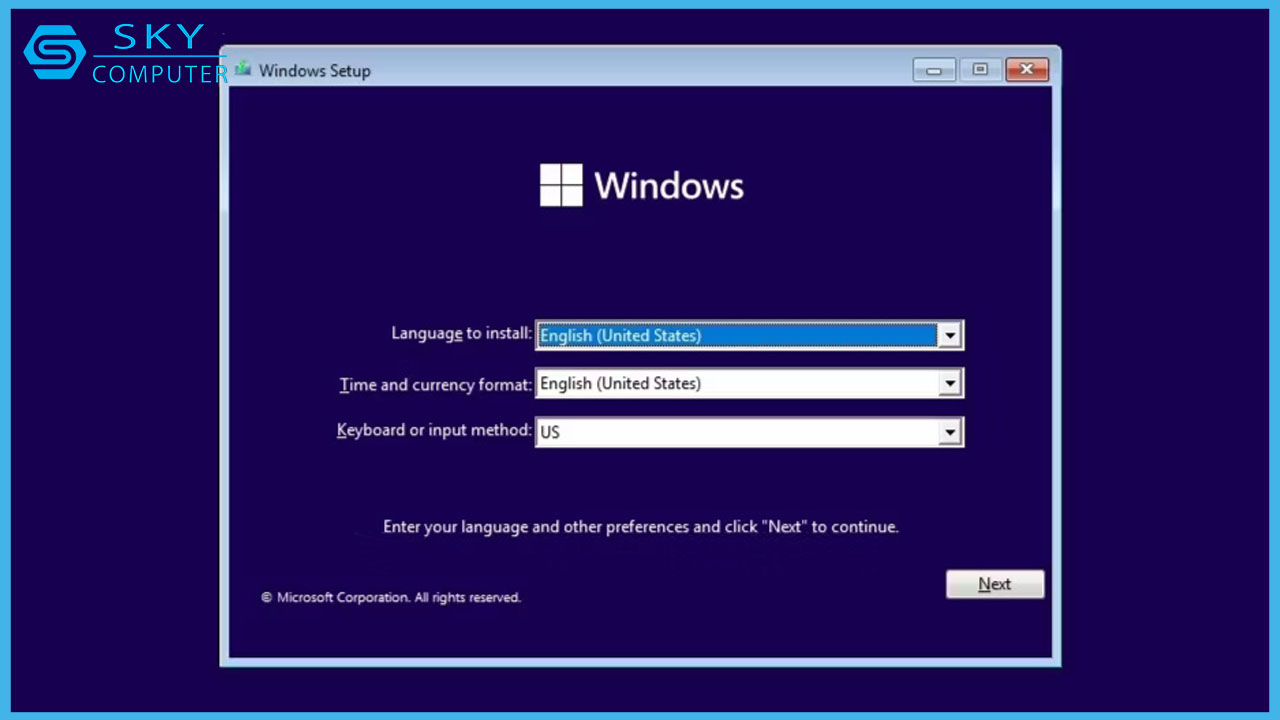The height and width of the screenshot is (720, 1280).
Task: Click the "SKY COMPUTER" watermark text
Action: click(160, 57)
